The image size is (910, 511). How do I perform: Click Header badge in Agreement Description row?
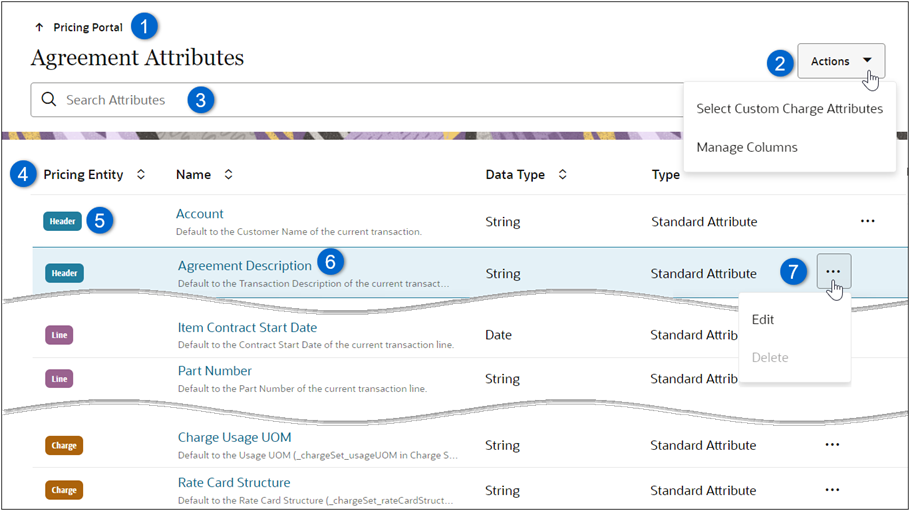pyautogui.click(x=64, y=273)
